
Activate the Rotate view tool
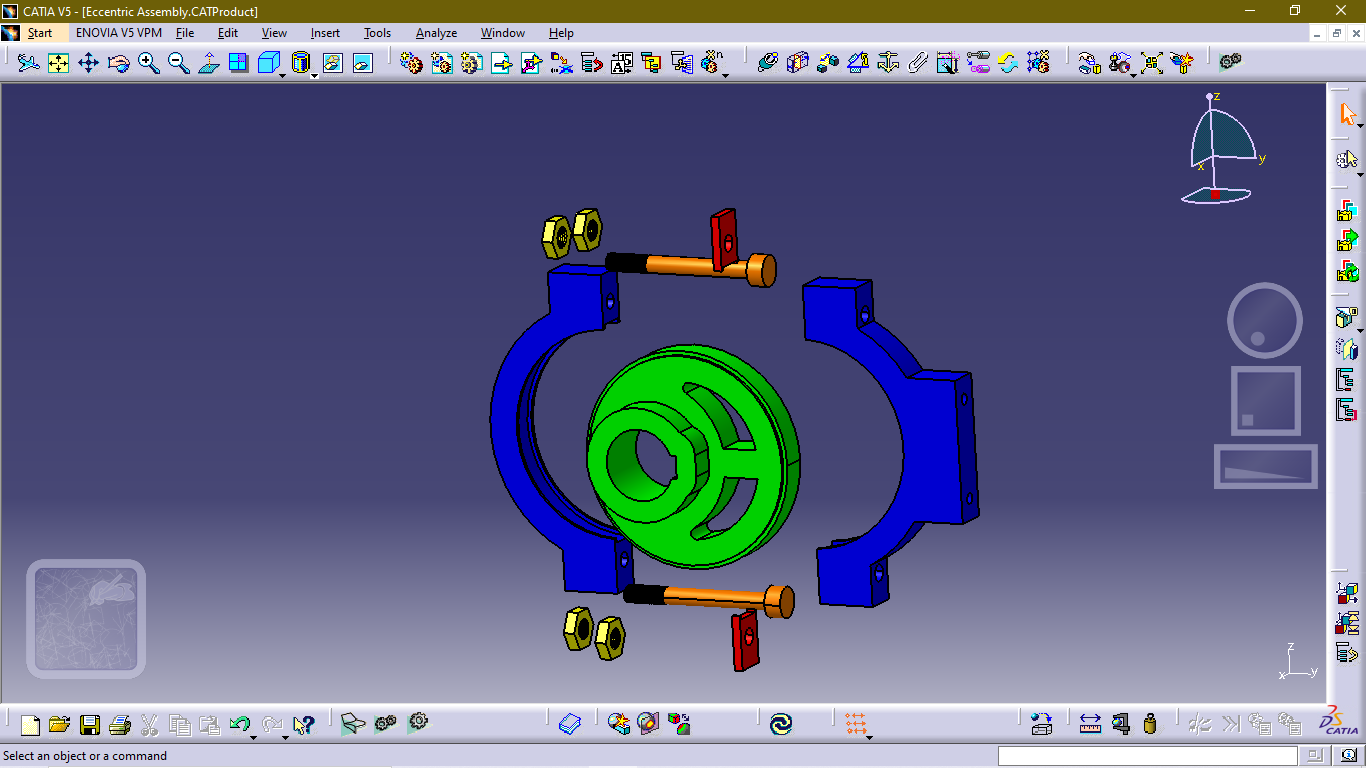[x=118, y=62]
